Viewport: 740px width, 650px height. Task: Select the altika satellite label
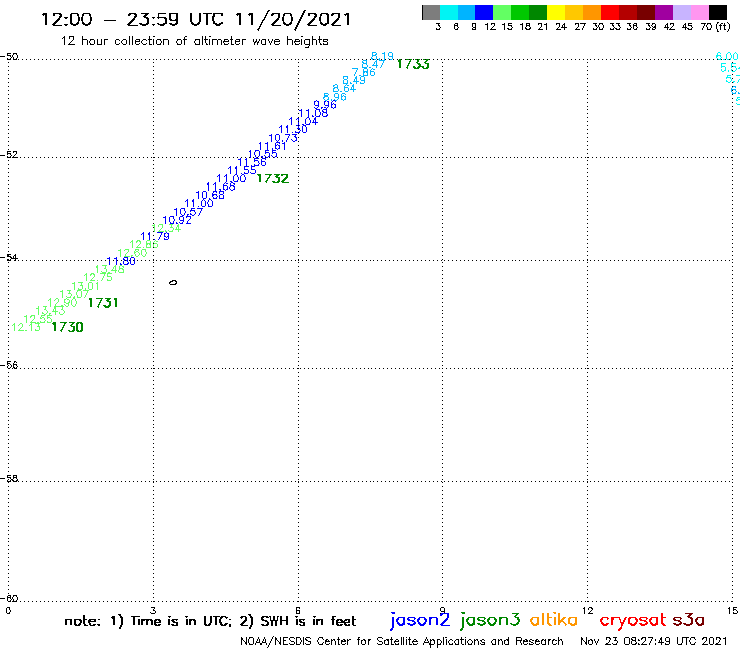(x=554, y=620)
